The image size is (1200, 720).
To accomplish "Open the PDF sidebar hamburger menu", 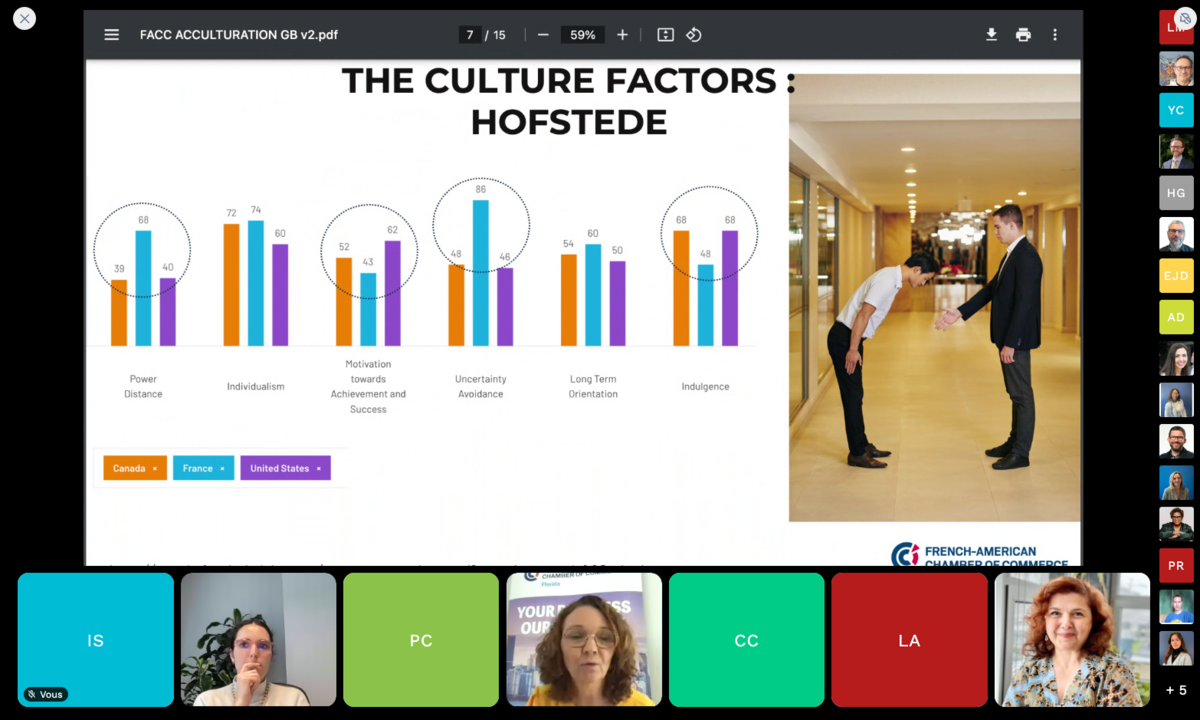I will tap(112, 35).
